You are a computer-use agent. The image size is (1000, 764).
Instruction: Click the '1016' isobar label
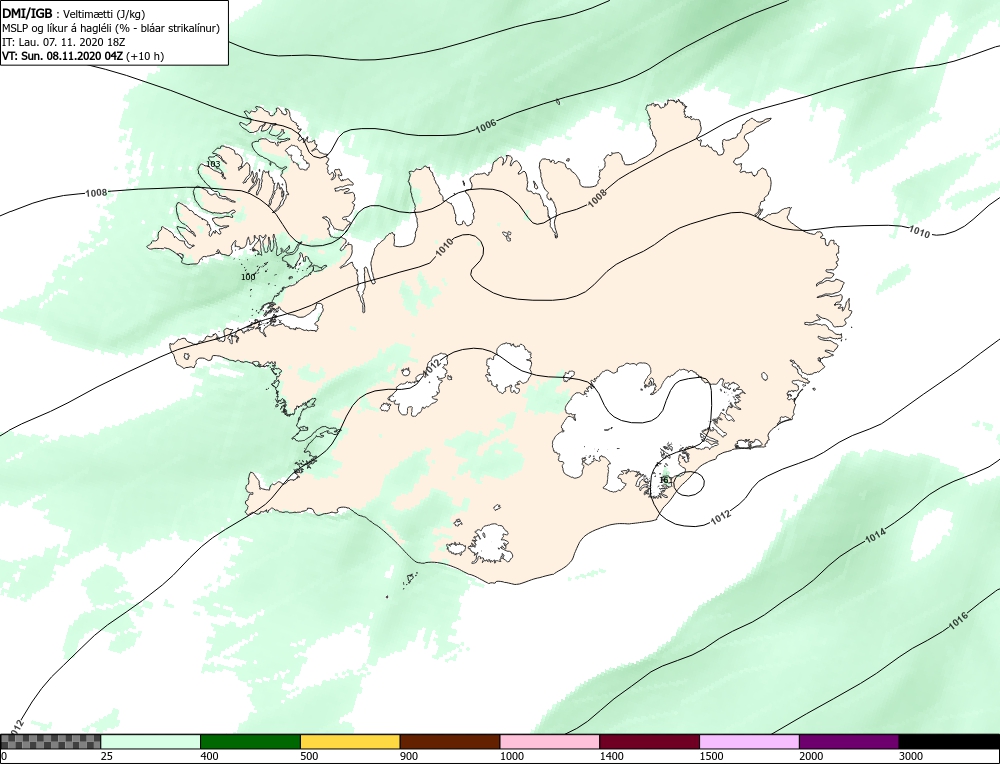(x=958, y=620)
